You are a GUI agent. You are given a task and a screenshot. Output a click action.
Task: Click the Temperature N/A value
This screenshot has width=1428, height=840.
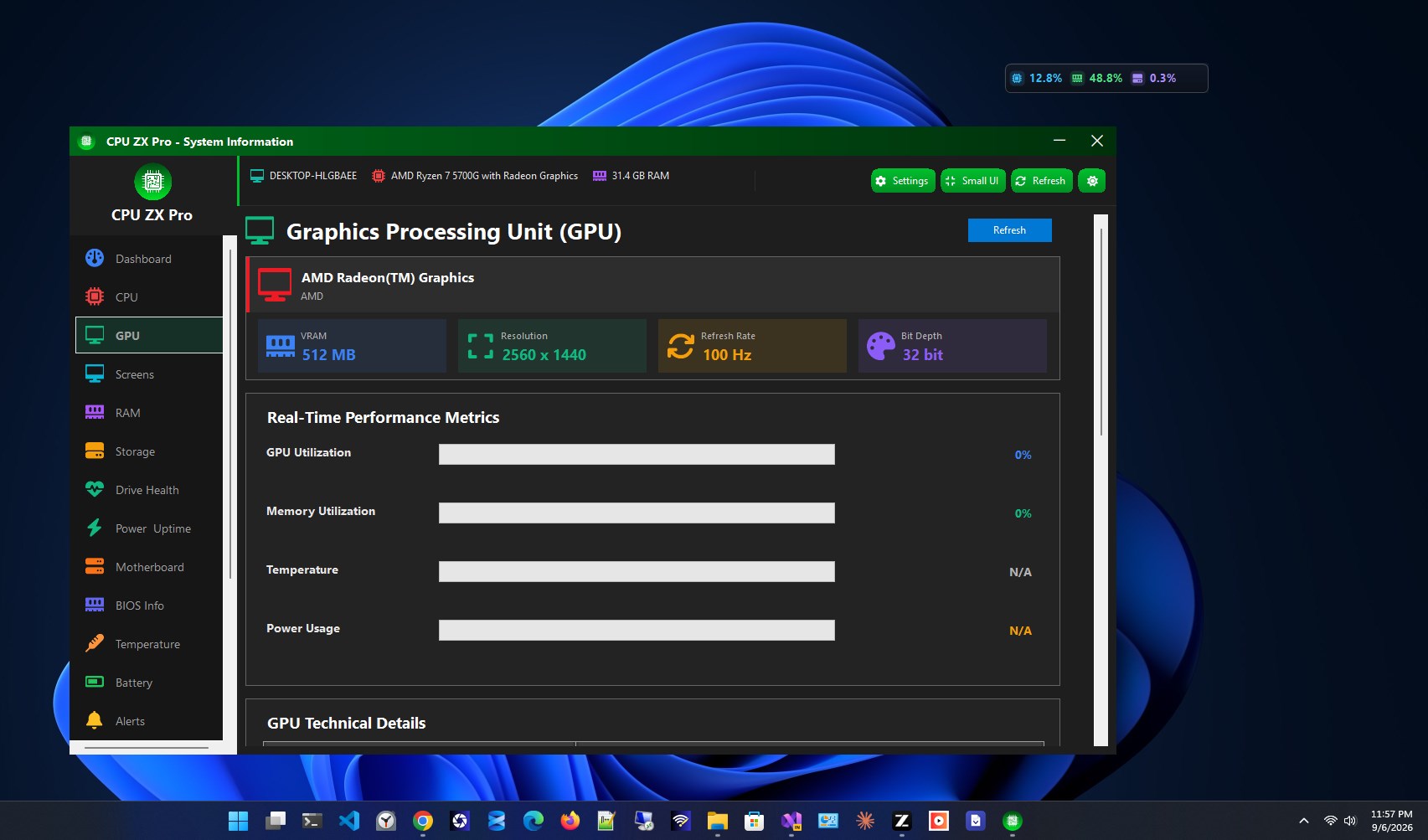(x=1020, y=572)
